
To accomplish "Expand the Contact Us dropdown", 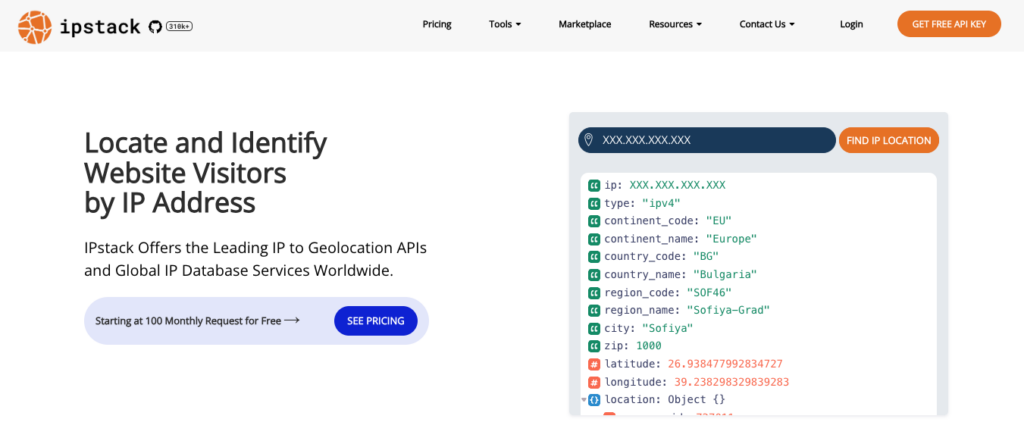I will [767, 24].
